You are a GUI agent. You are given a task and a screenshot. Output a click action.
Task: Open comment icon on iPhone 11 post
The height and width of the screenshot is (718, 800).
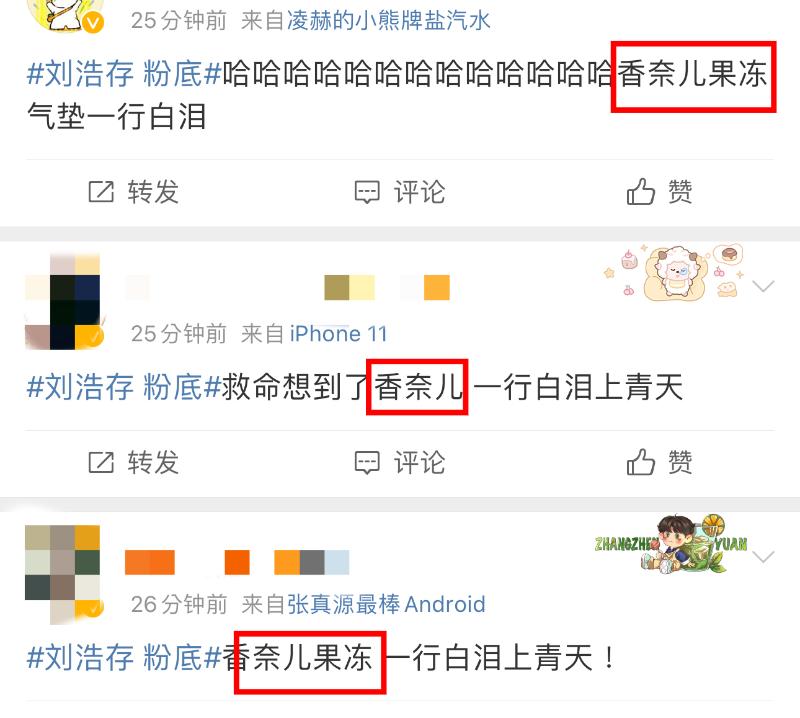pyautogui.click(x=367, y=463)
